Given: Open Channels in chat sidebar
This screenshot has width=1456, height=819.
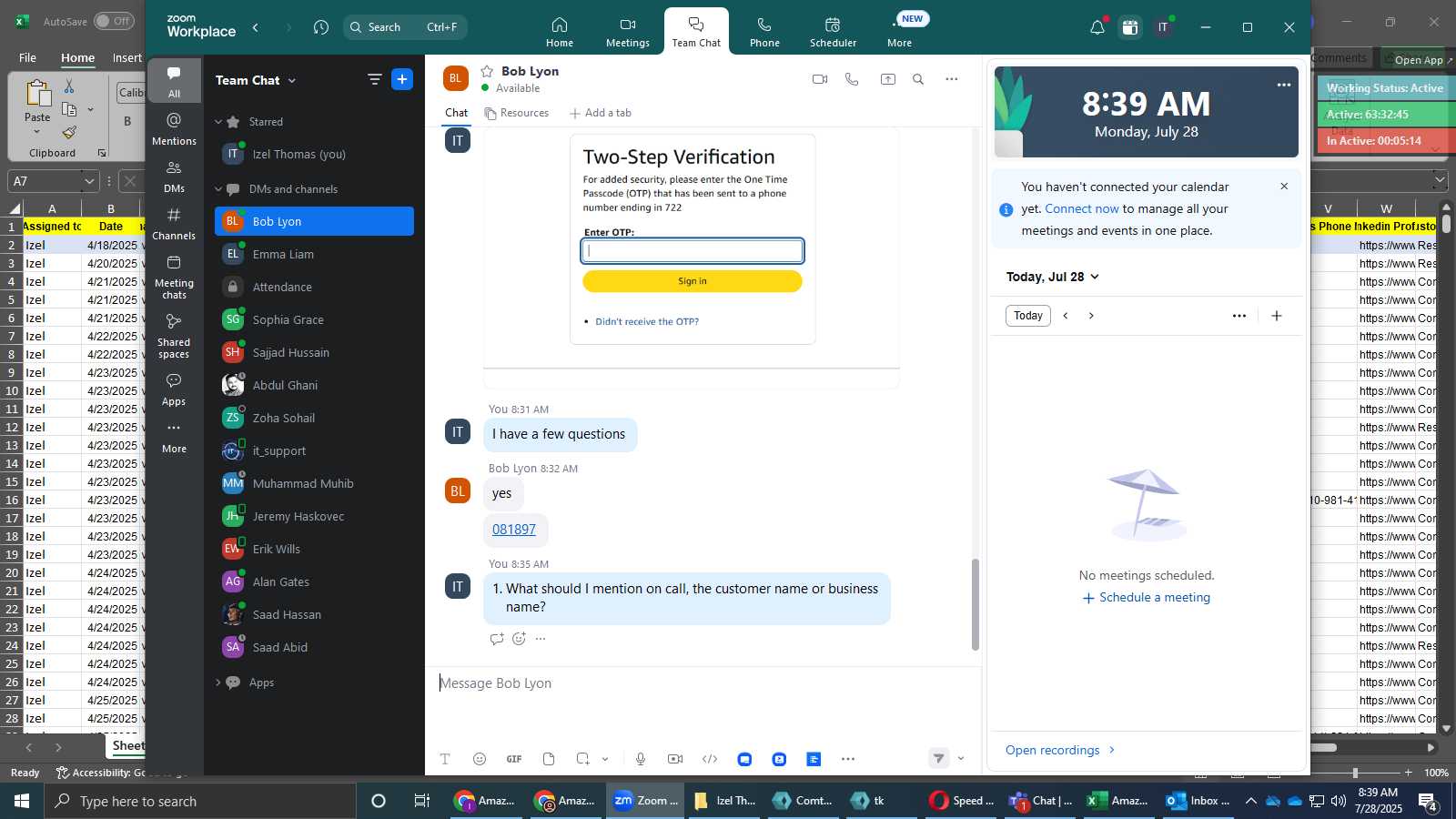Looking at the screenshot, I should pyautogui.click(x=174, y=224).
